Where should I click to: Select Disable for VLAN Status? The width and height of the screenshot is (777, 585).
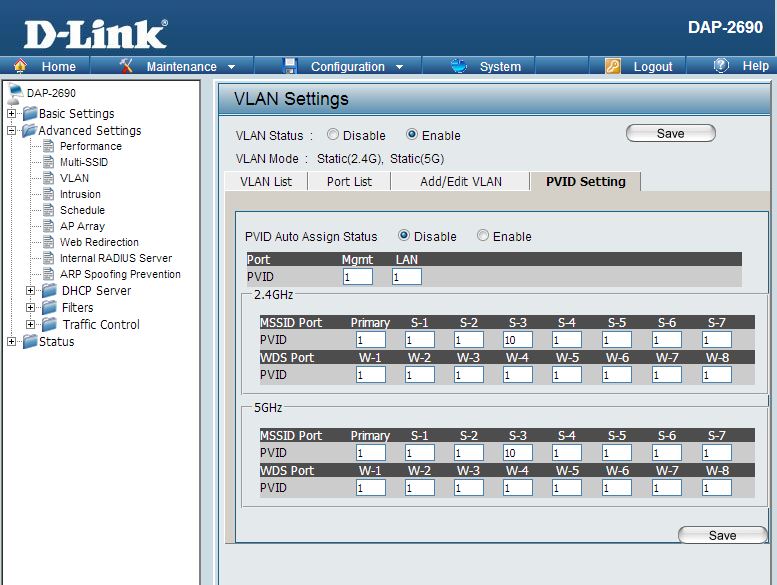pos(333,135)
